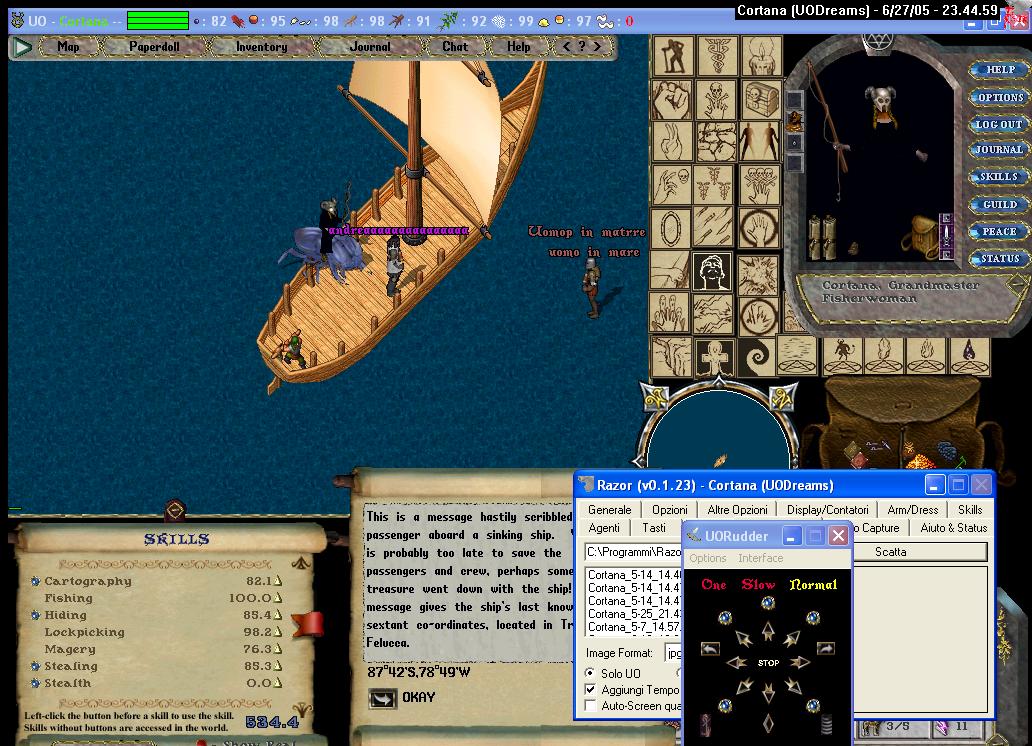Open the Image Format dropdown
The width and height of the screenshot is (1032, 746).
673,653
